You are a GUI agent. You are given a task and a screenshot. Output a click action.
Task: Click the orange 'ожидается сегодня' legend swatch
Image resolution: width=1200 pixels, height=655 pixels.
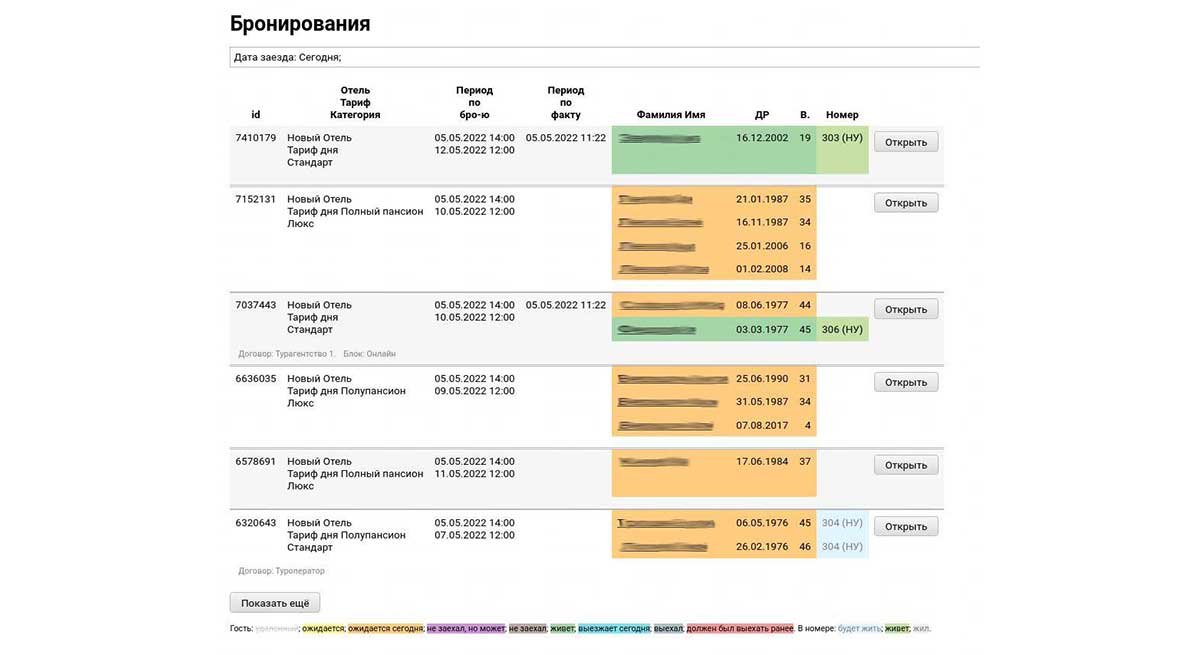(x=385, y=629)
